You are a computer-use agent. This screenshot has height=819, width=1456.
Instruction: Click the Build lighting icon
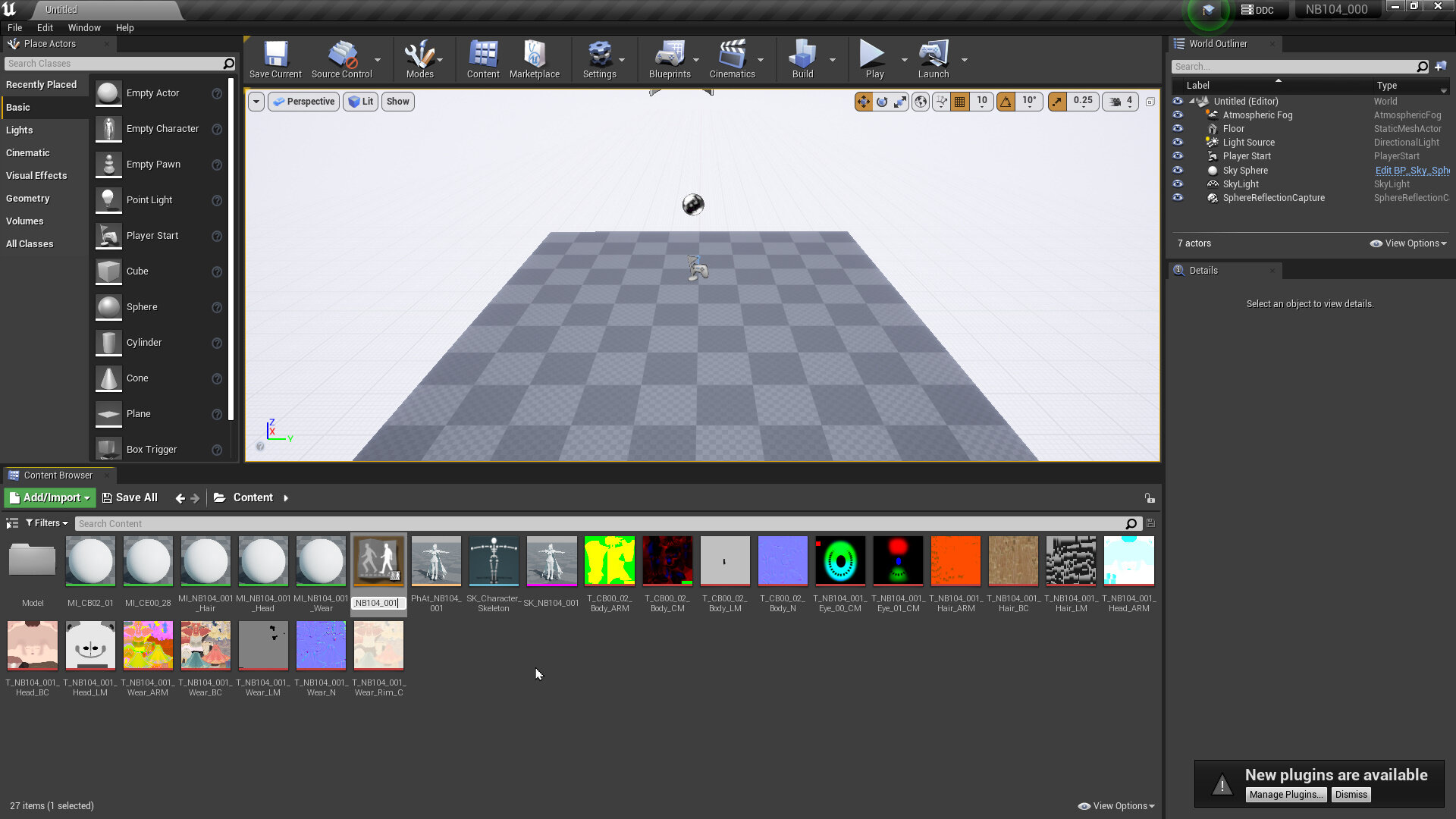(x=802, y=59)
